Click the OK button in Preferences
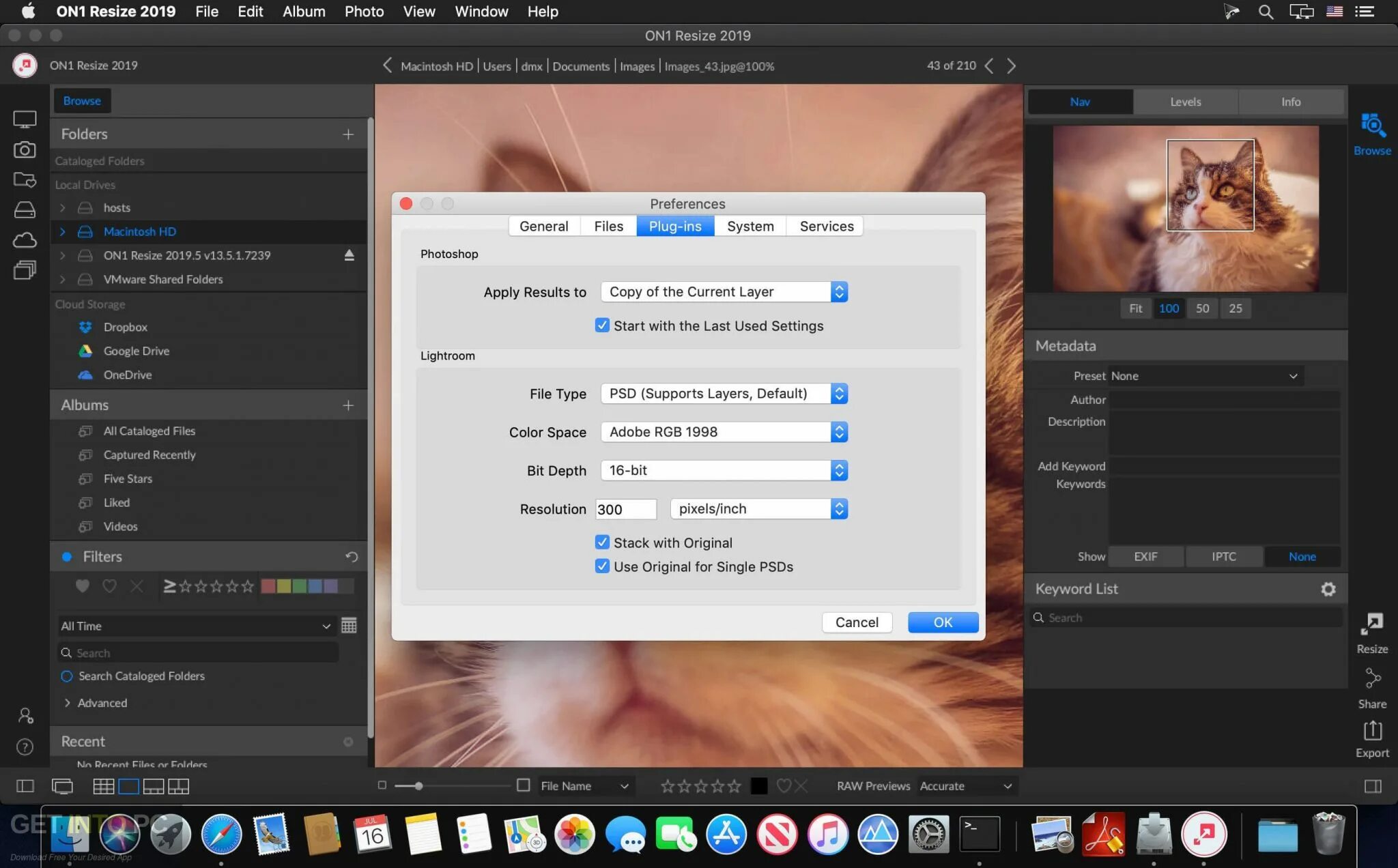 943,622
